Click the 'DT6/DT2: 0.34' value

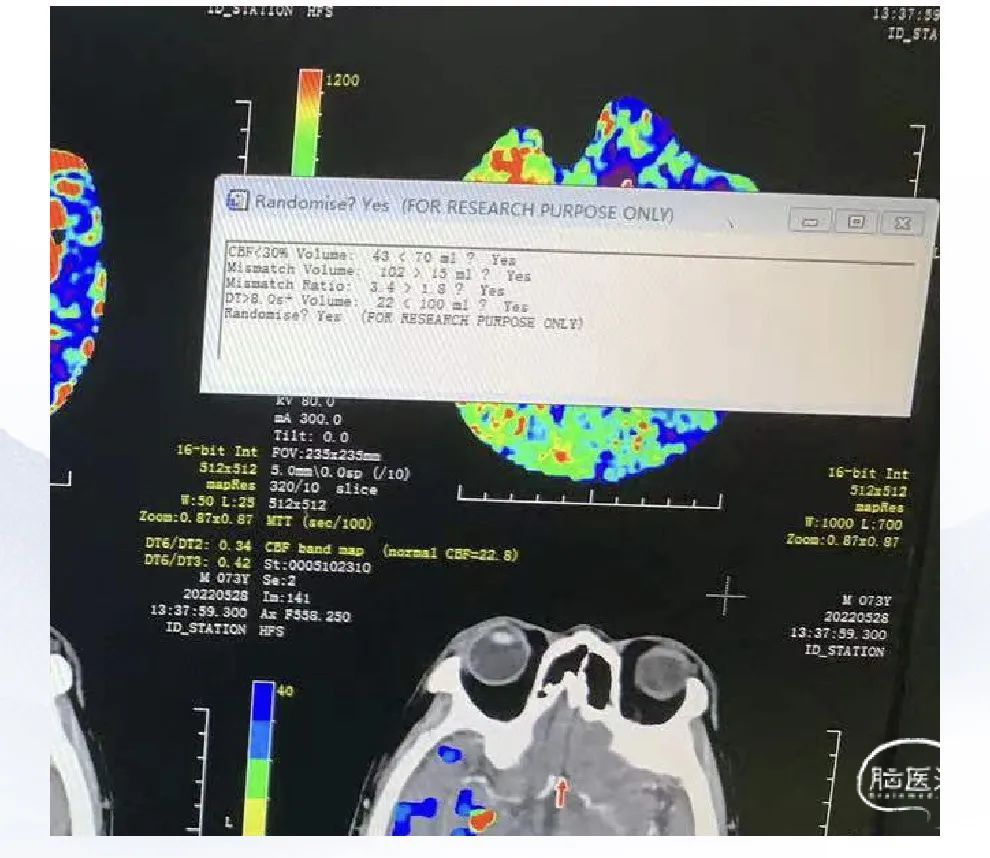pos(198,544)
